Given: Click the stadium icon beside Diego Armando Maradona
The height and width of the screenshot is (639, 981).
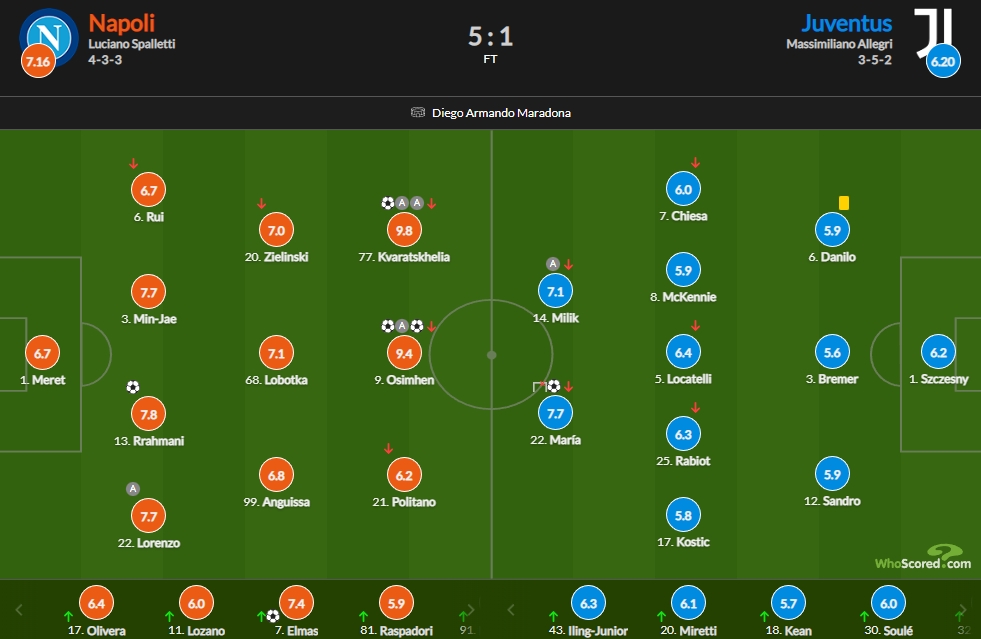Looking at the screenshot, I should click(x=417, y=113).
